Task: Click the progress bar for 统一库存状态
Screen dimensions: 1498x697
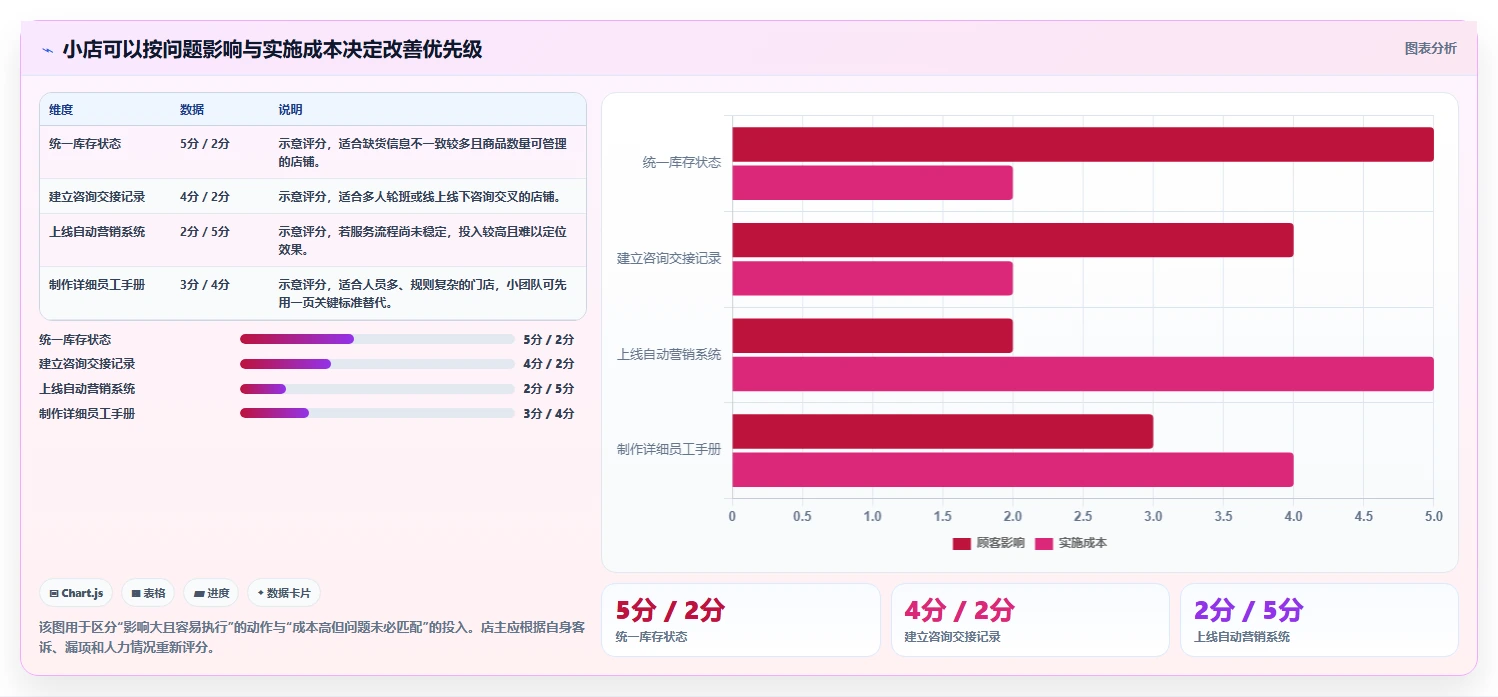Action: click(x=377, y=339)
